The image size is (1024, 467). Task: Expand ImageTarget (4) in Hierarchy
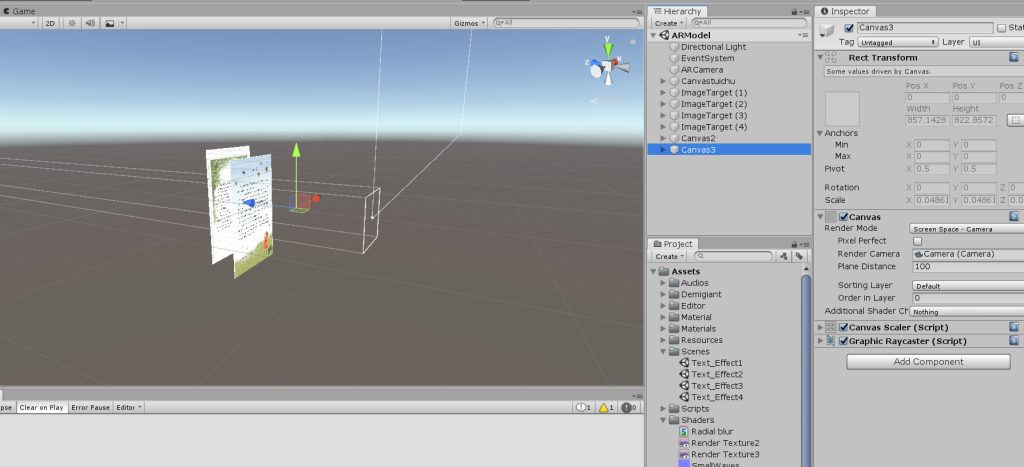(664, 127)
